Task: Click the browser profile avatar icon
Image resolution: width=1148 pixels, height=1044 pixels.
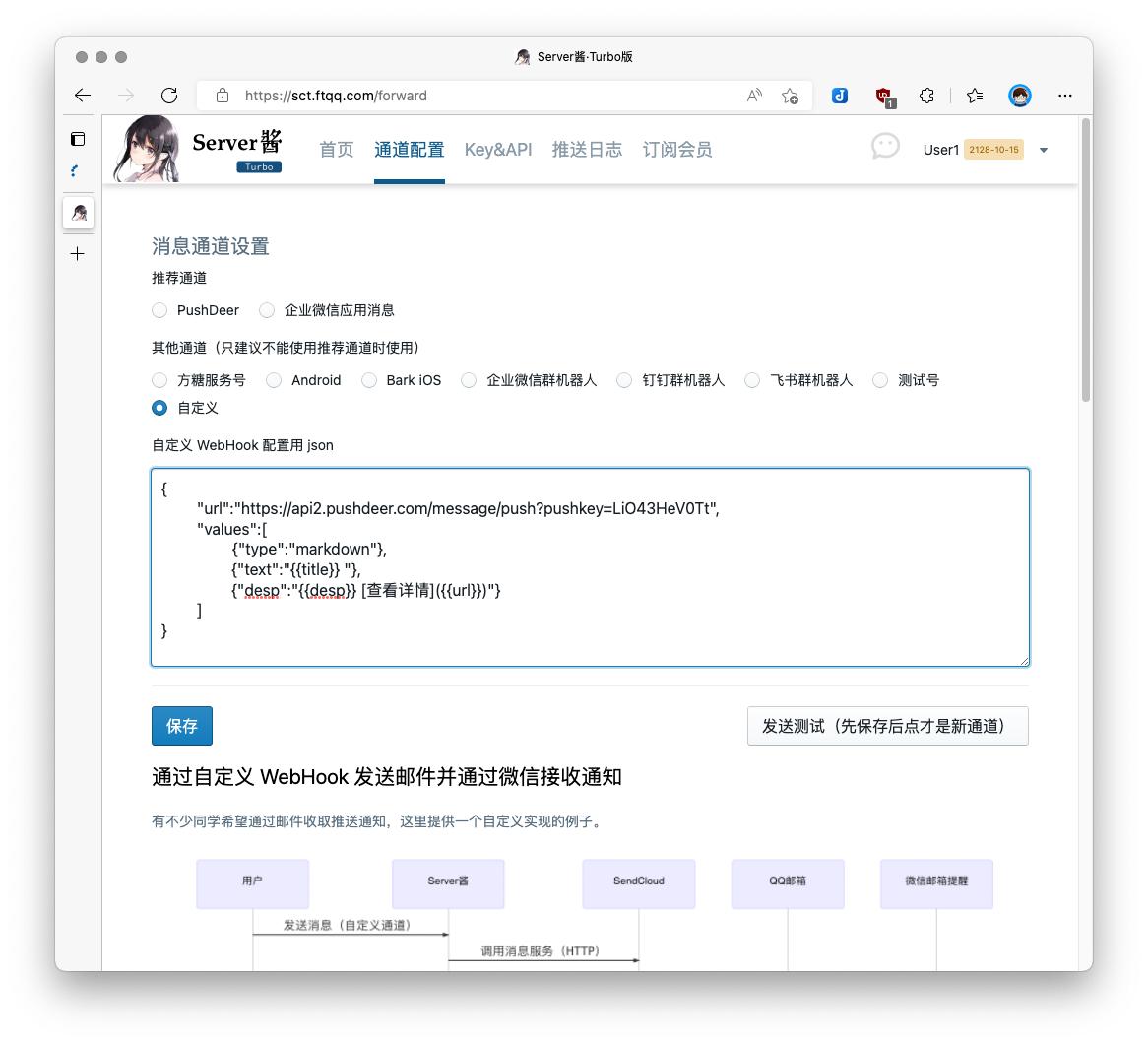Action: pyautogui.click(x=1019, y=96)
